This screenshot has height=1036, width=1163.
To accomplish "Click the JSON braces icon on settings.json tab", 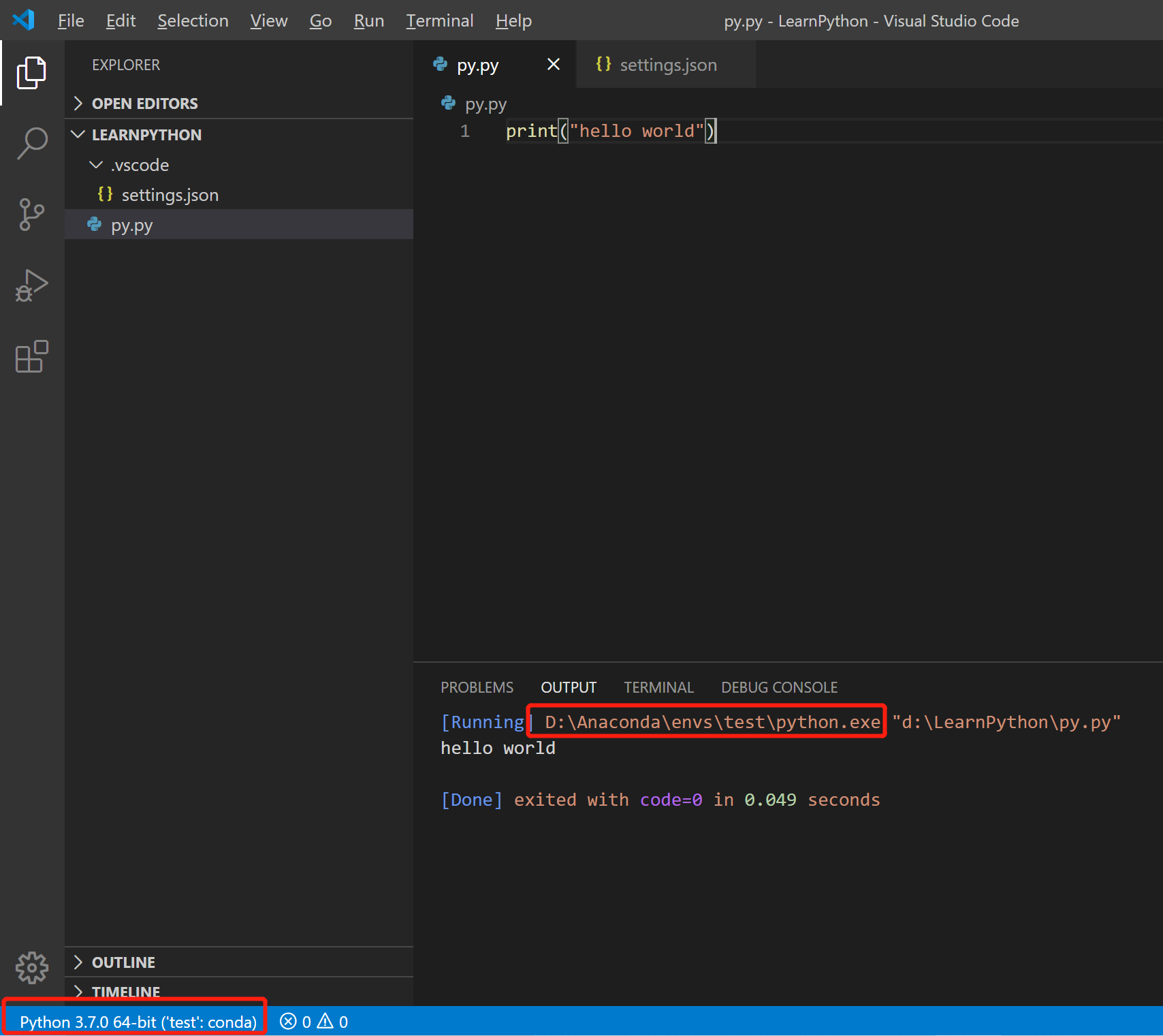I will pos(603,64).
